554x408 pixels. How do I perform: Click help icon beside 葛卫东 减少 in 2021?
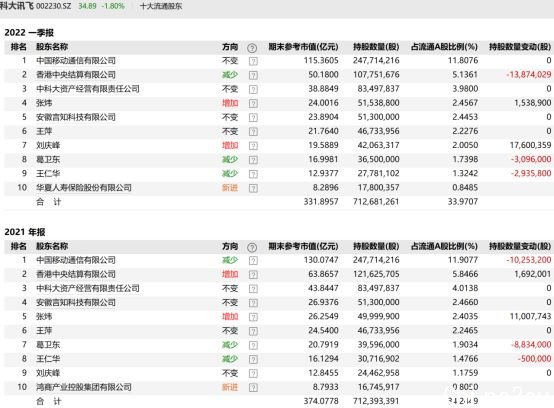click(253, 345)
